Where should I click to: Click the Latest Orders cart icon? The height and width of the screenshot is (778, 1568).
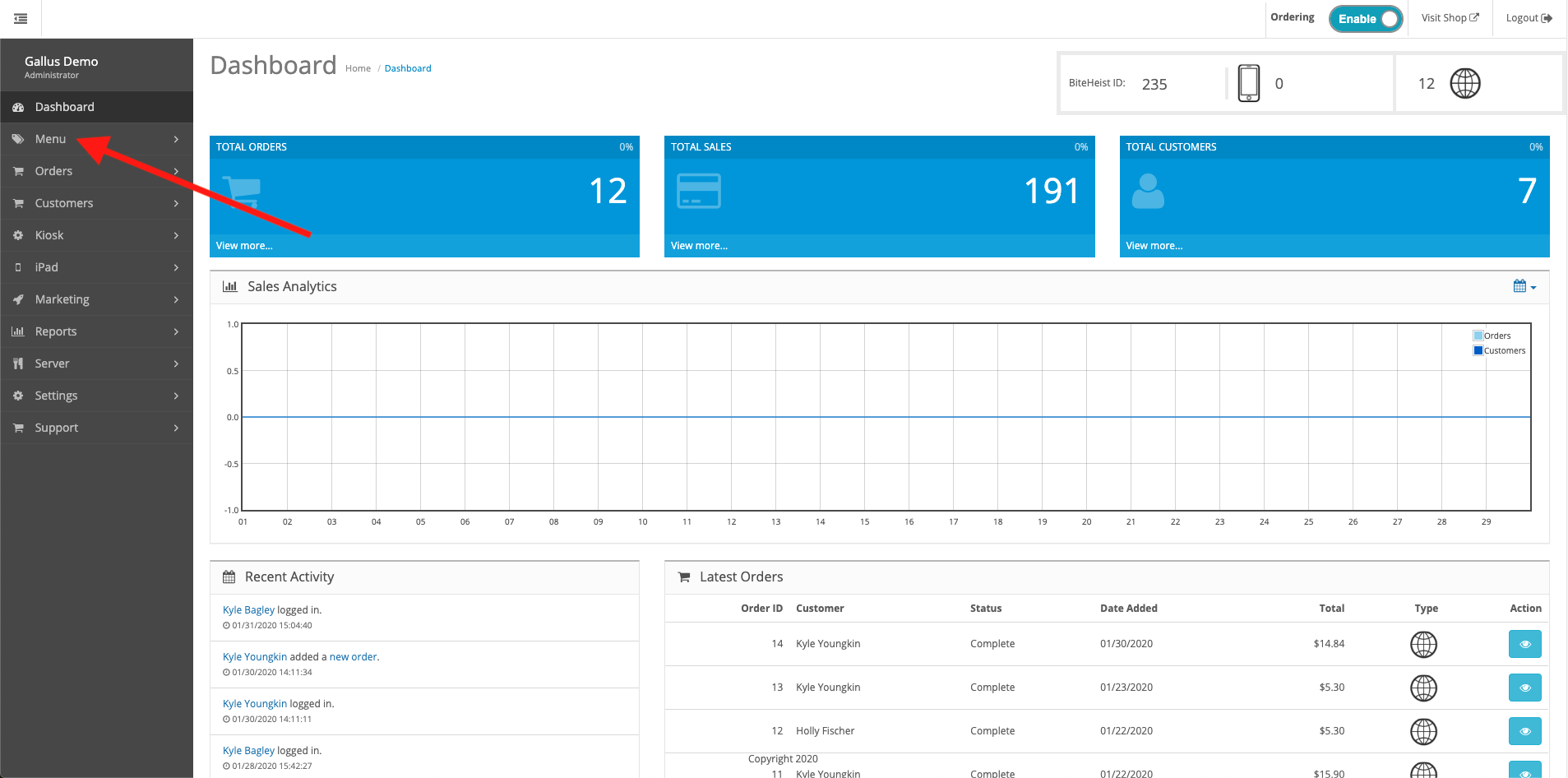[684, 577]
